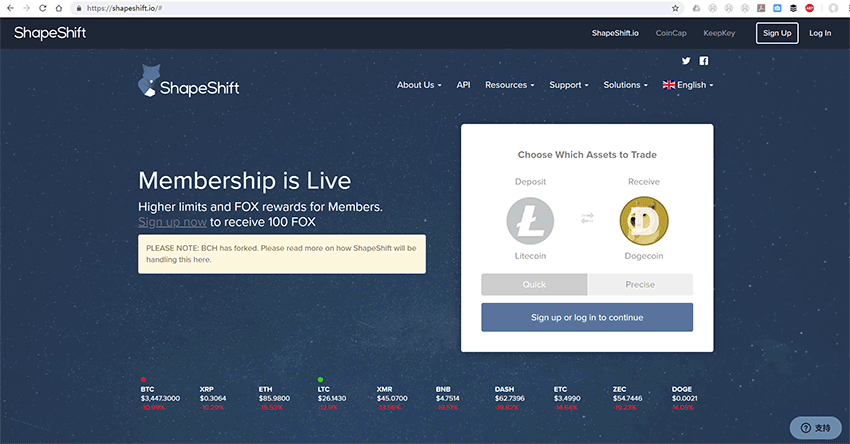Viewport: 850px width, 444px height.
Task: Follow the 'Sign up now' link
Action: click(172, 222)
